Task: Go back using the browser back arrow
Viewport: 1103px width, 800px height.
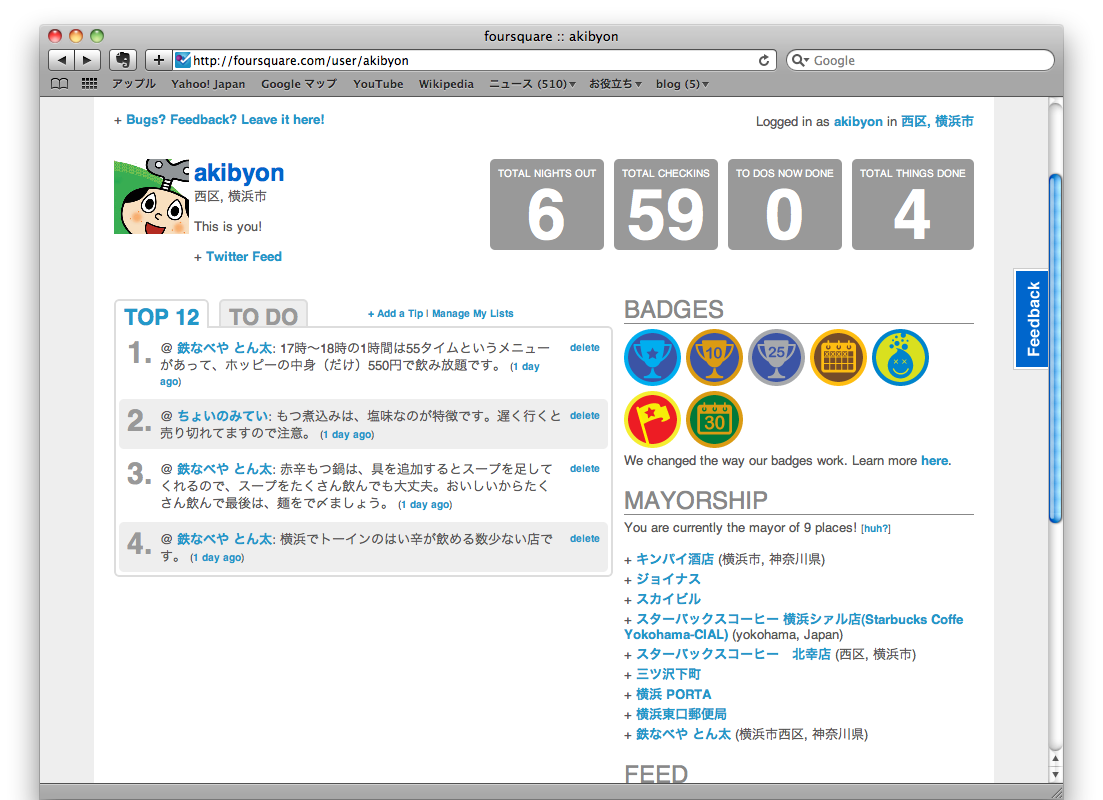Action: point(61,61)
